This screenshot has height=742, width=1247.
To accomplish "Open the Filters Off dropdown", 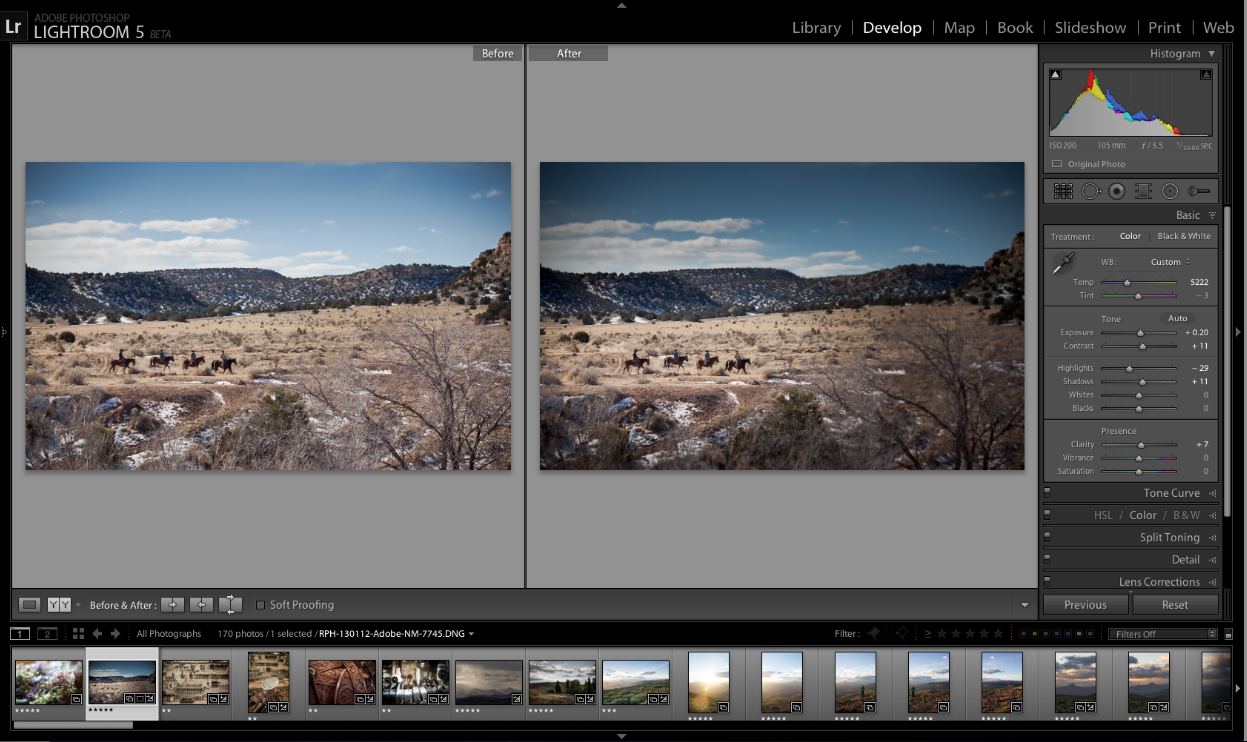I will (1163, 634).
